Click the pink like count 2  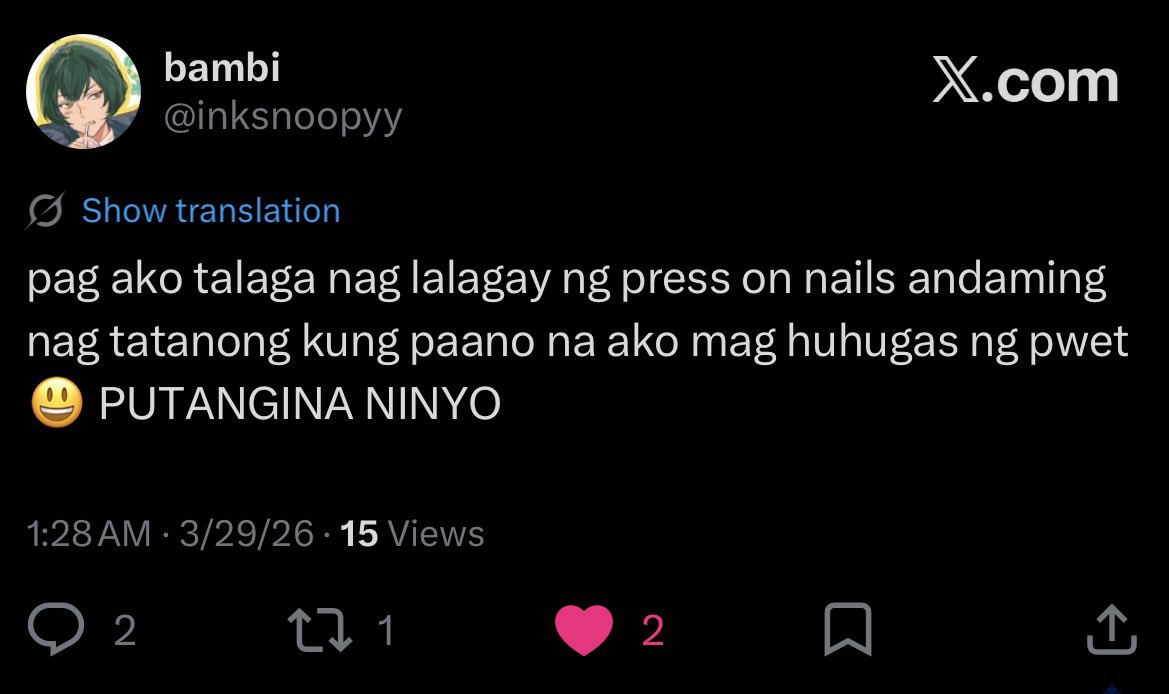point(653,631)
